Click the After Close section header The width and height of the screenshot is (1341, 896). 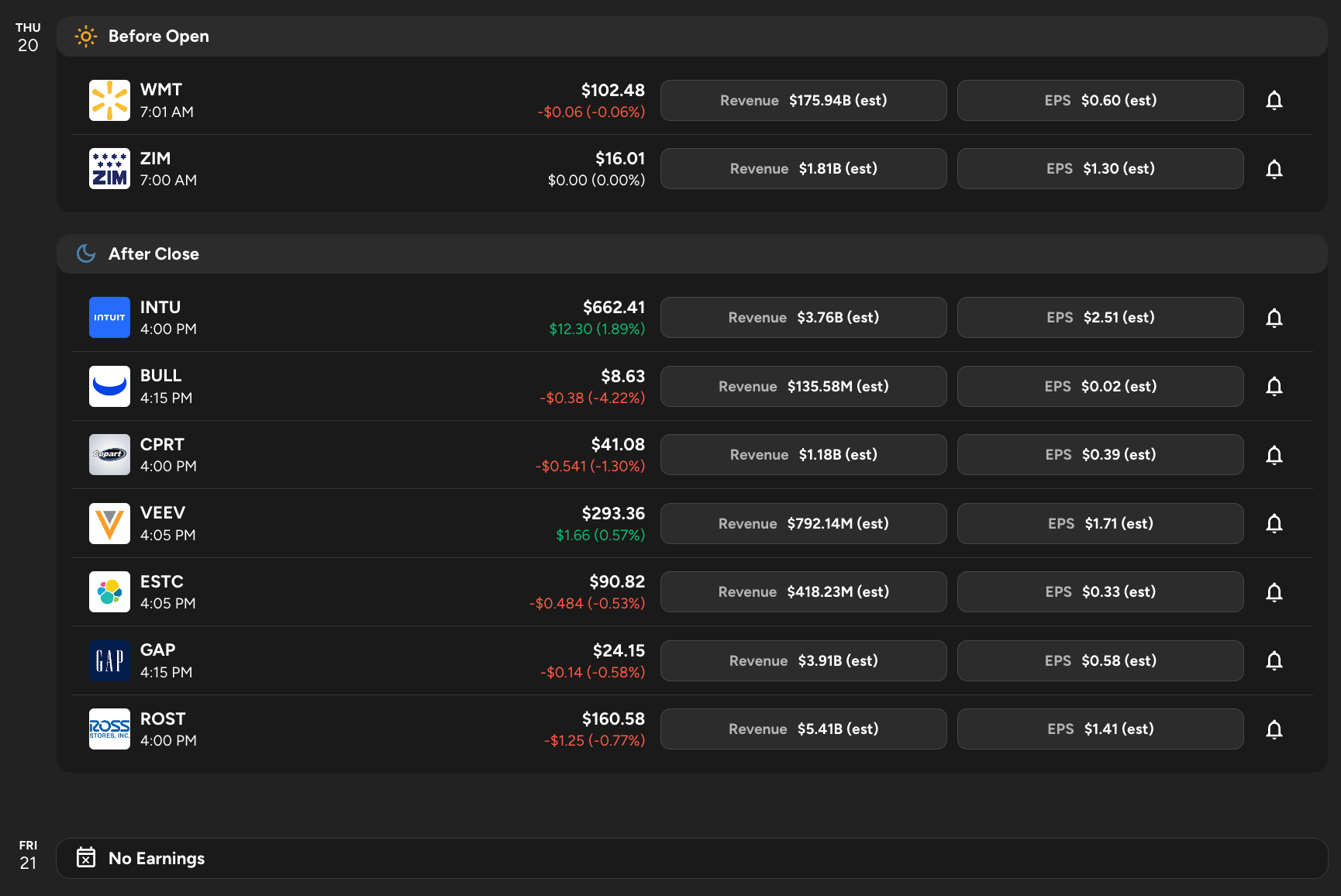(x=692, y=253)
